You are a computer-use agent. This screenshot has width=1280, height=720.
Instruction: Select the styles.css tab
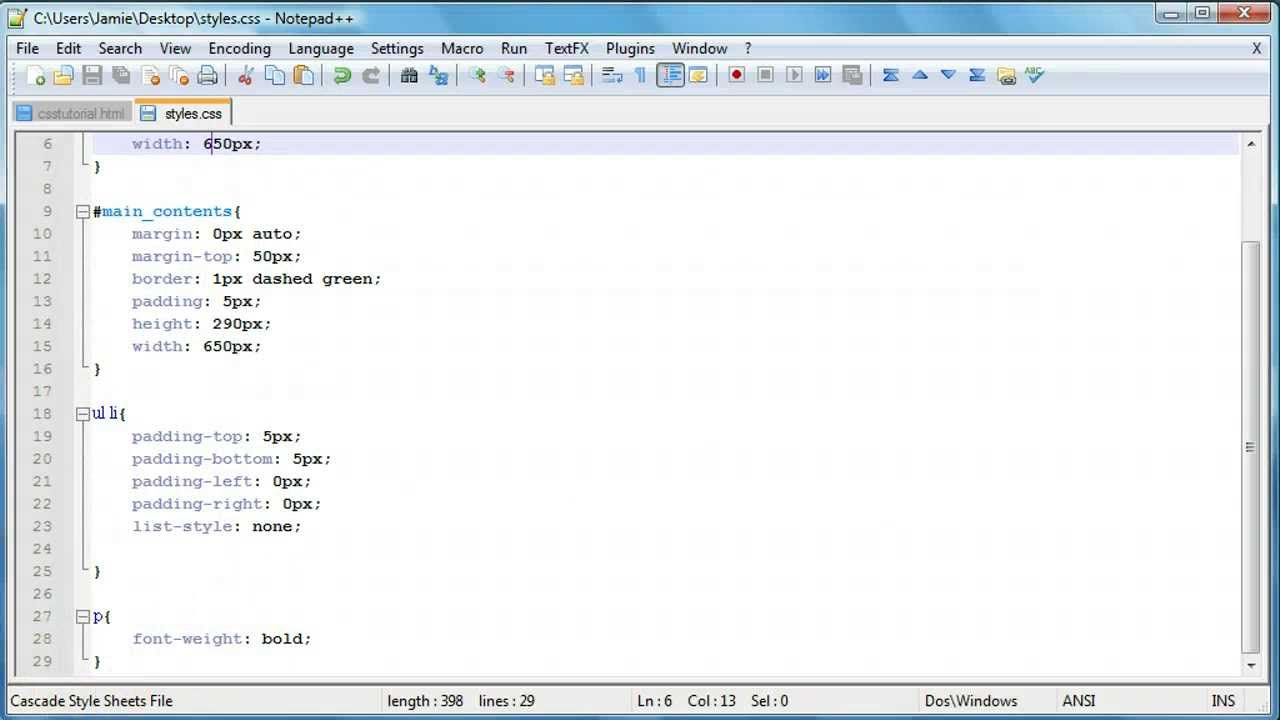click(x=182, y=113)
